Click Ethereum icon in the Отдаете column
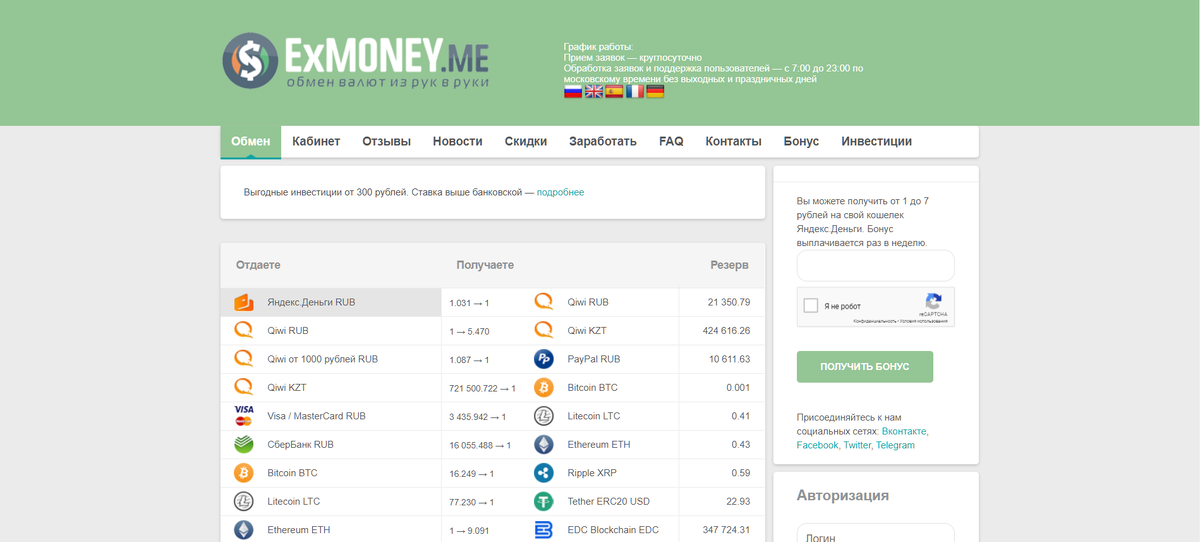Screen dimensions: 1200x542 tap(243, 529)
